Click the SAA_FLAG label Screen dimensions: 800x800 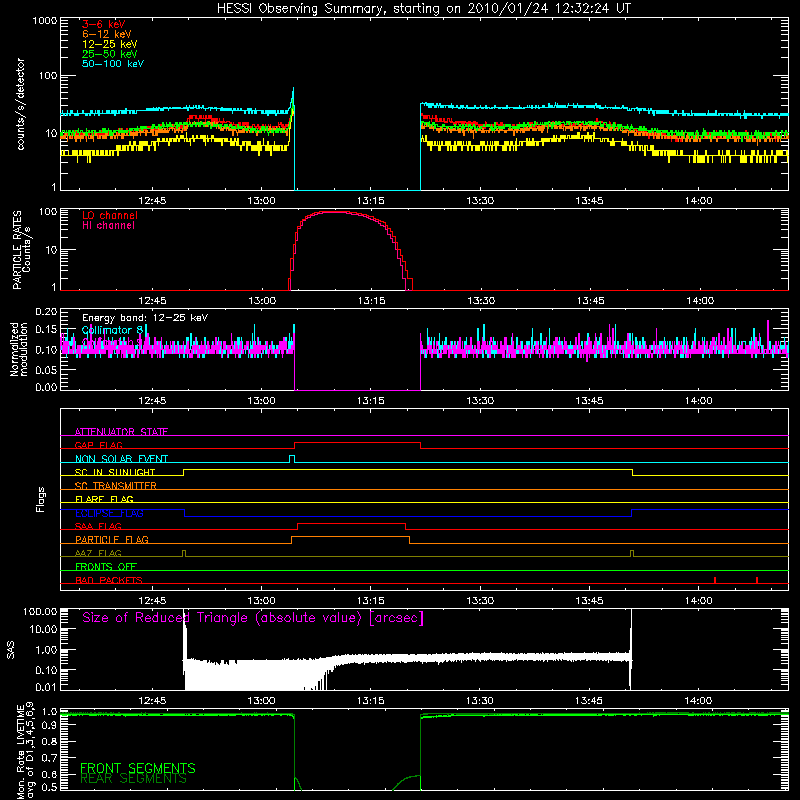tap(98, 526)
